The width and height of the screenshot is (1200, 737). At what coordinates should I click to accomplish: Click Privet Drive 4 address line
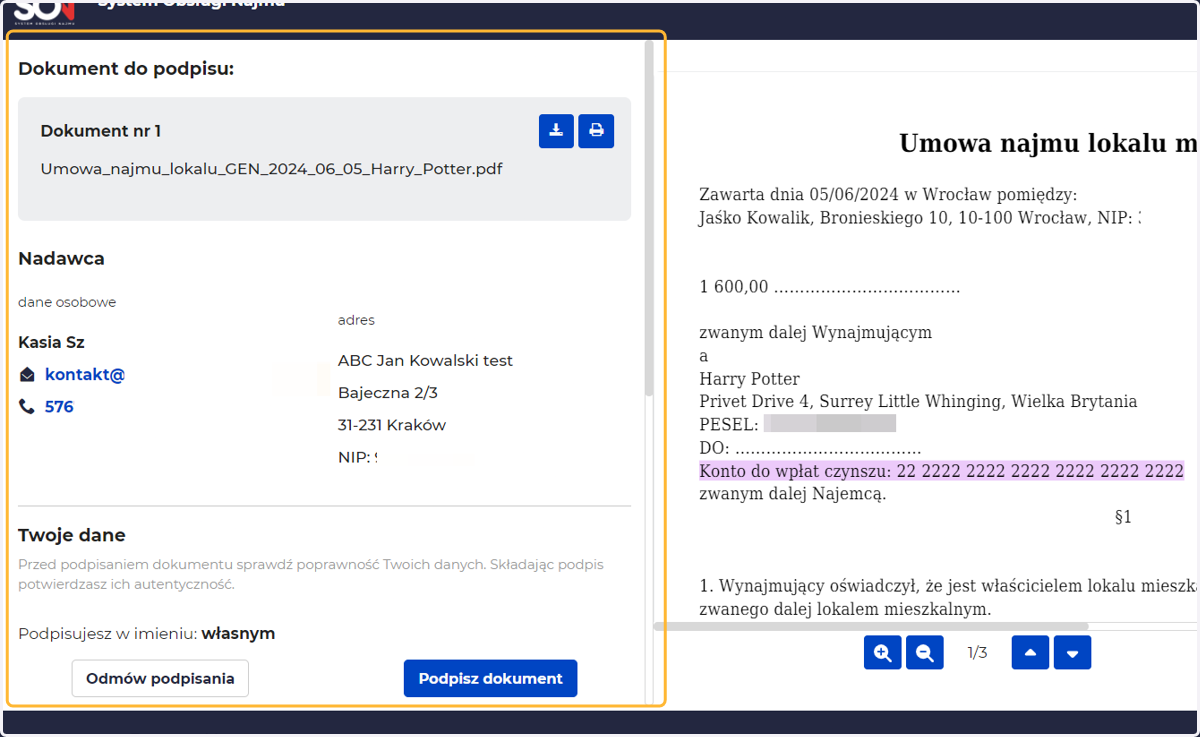[918, 401]
